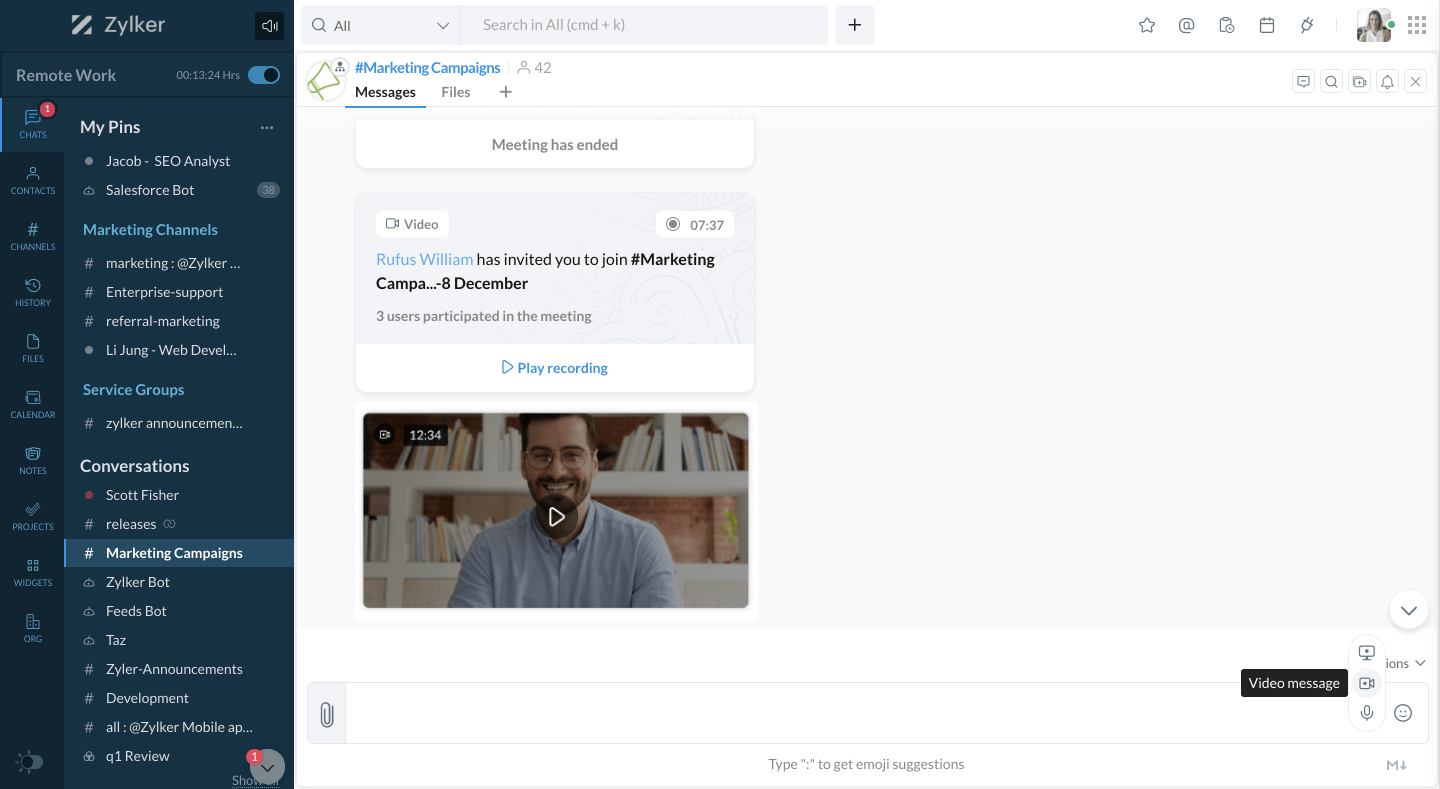Toggle dark mode with bottom-left icon
1440x789 pixels.
click(28, 762)
